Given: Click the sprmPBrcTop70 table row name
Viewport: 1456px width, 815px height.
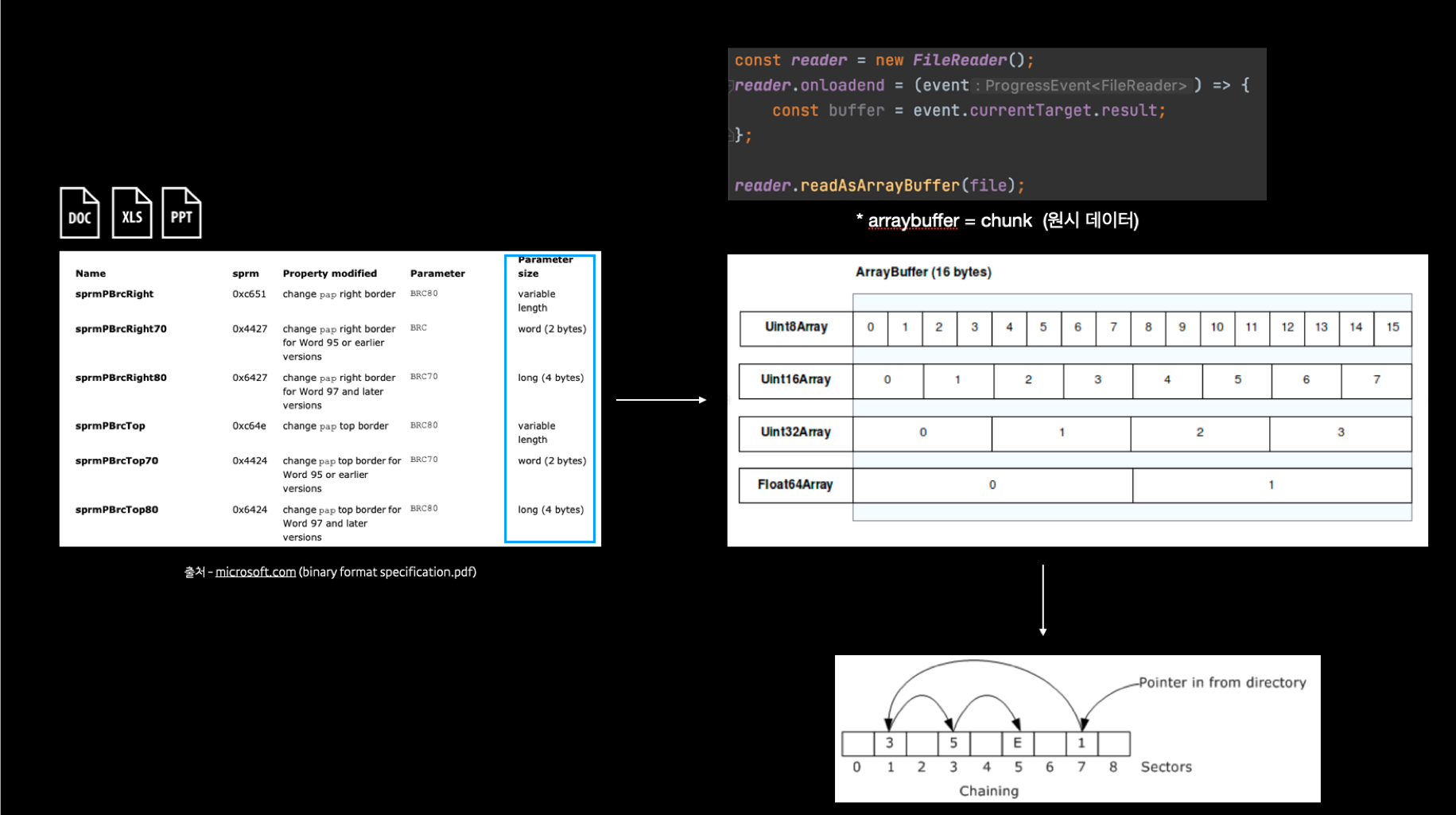Looking at the screenshot, I should tap(117, 460).
